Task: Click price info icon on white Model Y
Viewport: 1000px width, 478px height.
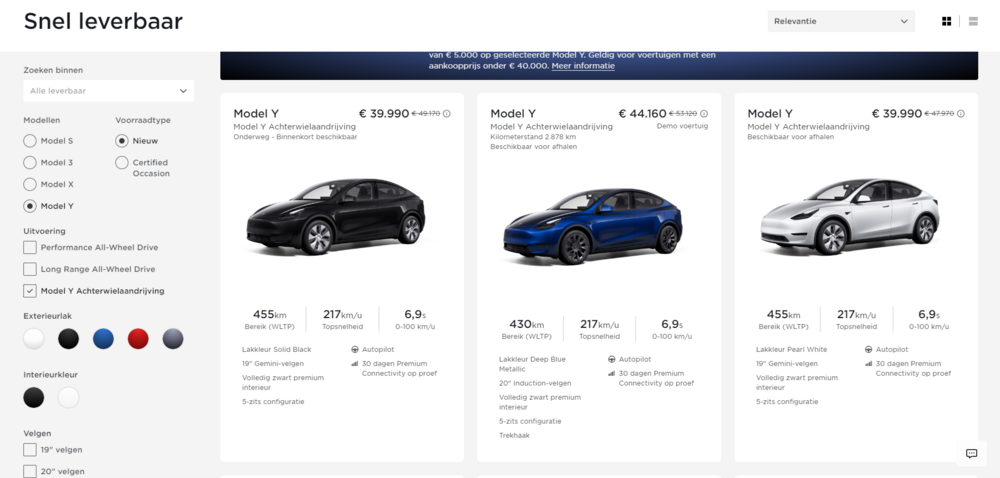Action: (x=960, y=114)
